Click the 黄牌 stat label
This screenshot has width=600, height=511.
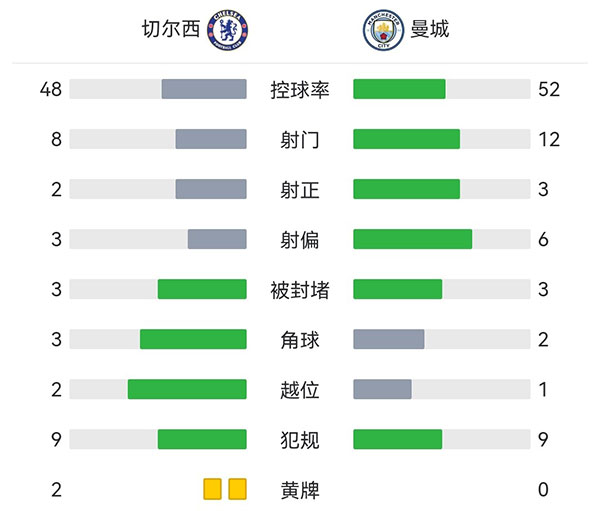pos(300,490)
